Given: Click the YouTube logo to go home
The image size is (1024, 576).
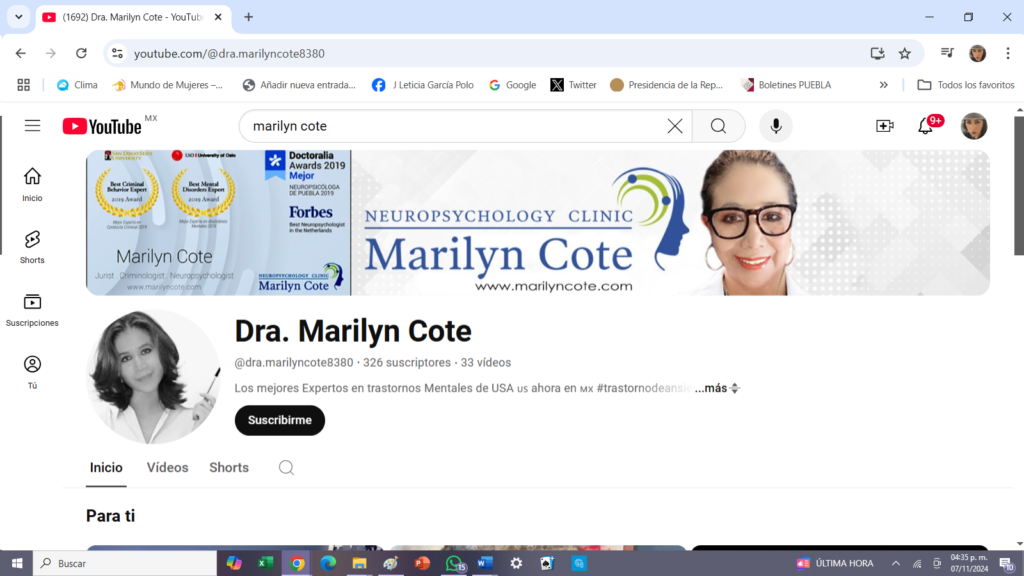Looking at the screenshot, I should (102, 126).
